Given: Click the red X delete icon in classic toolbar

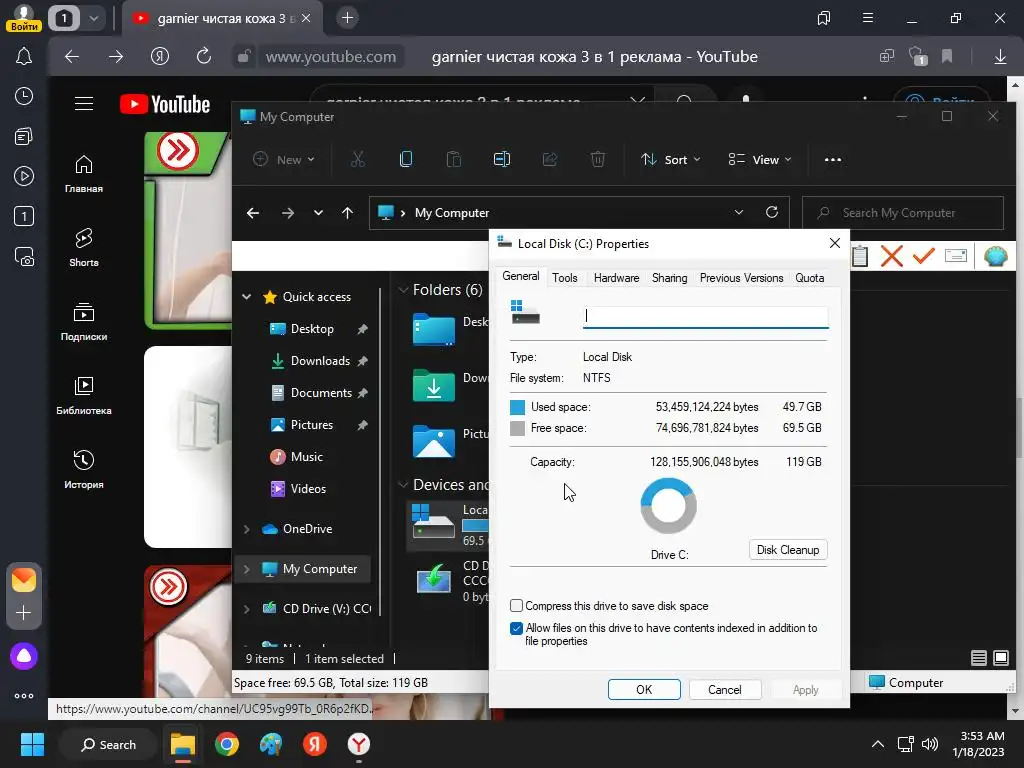Looking at the screenshot, I should tap(891, 256).
